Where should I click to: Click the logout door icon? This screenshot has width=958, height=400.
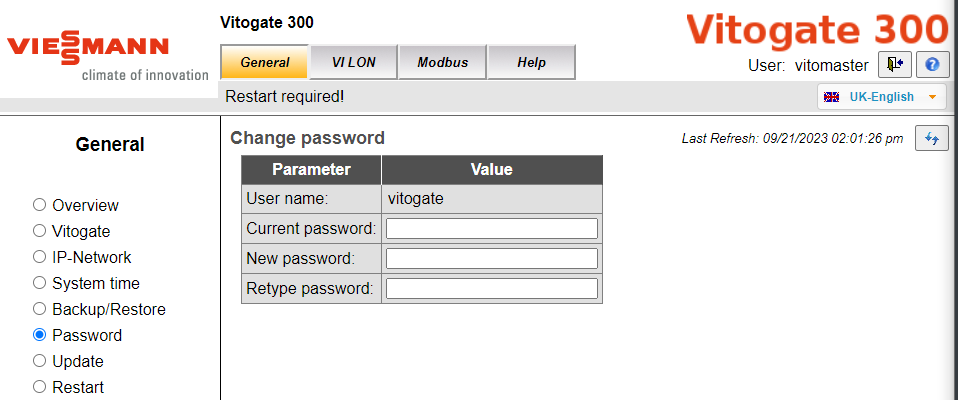click(895, 64)
